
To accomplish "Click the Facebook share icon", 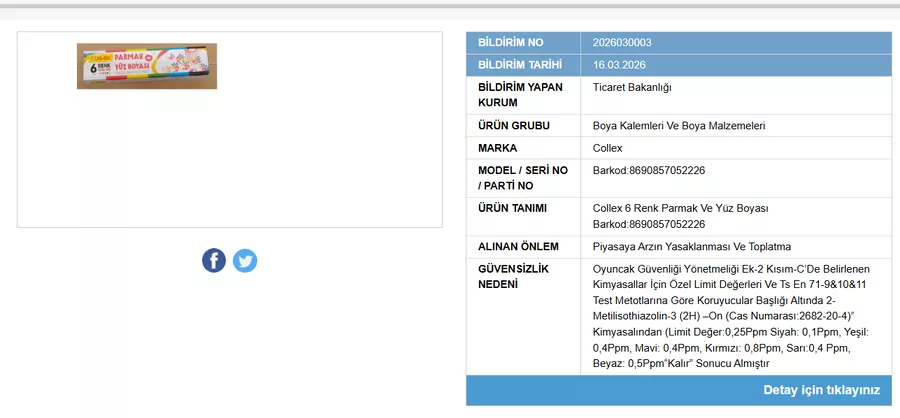I will click(214, 260).
